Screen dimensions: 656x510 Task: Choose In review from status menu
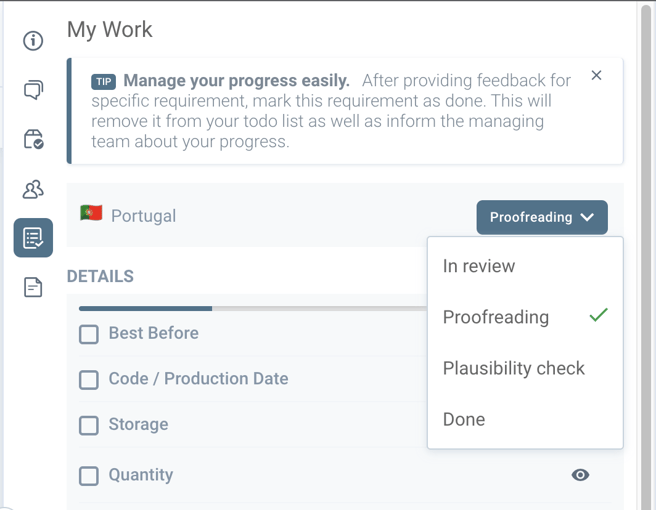tap(479, 266)
